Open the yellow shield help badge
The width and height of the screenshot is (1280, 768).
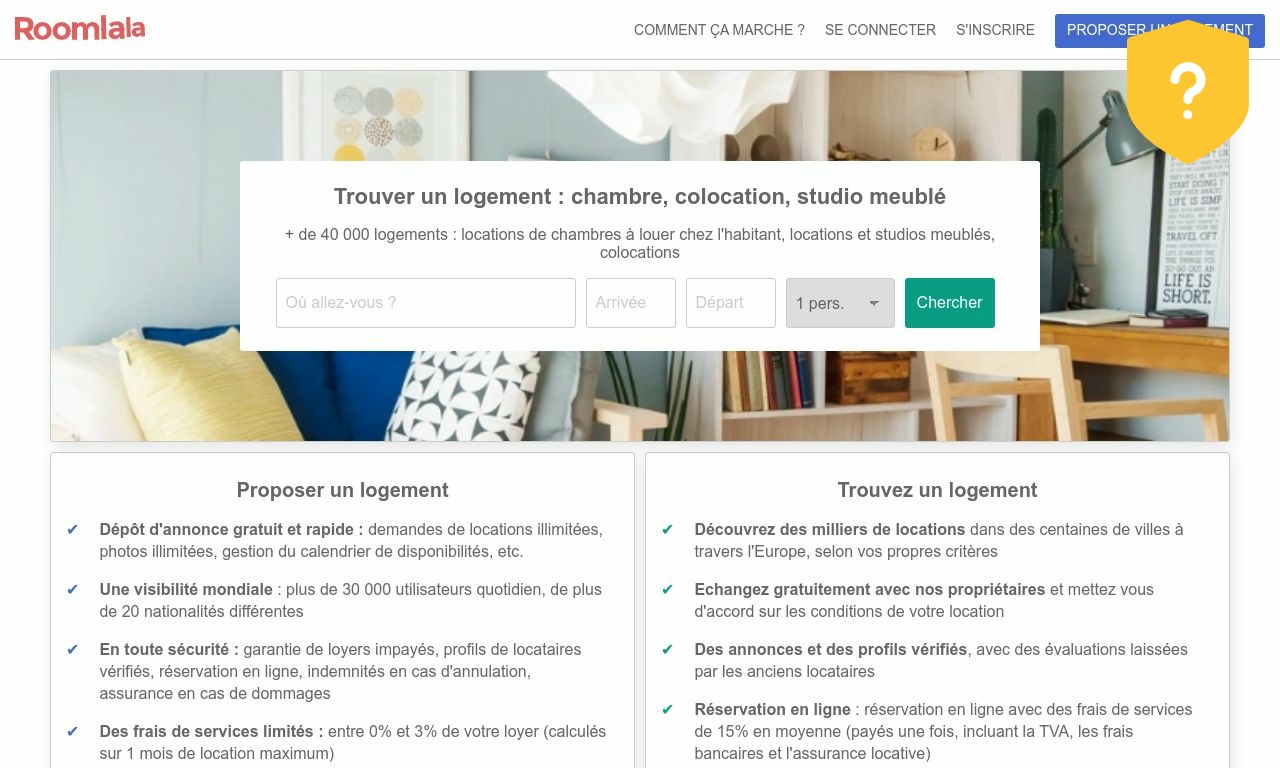pos(1188,91)
